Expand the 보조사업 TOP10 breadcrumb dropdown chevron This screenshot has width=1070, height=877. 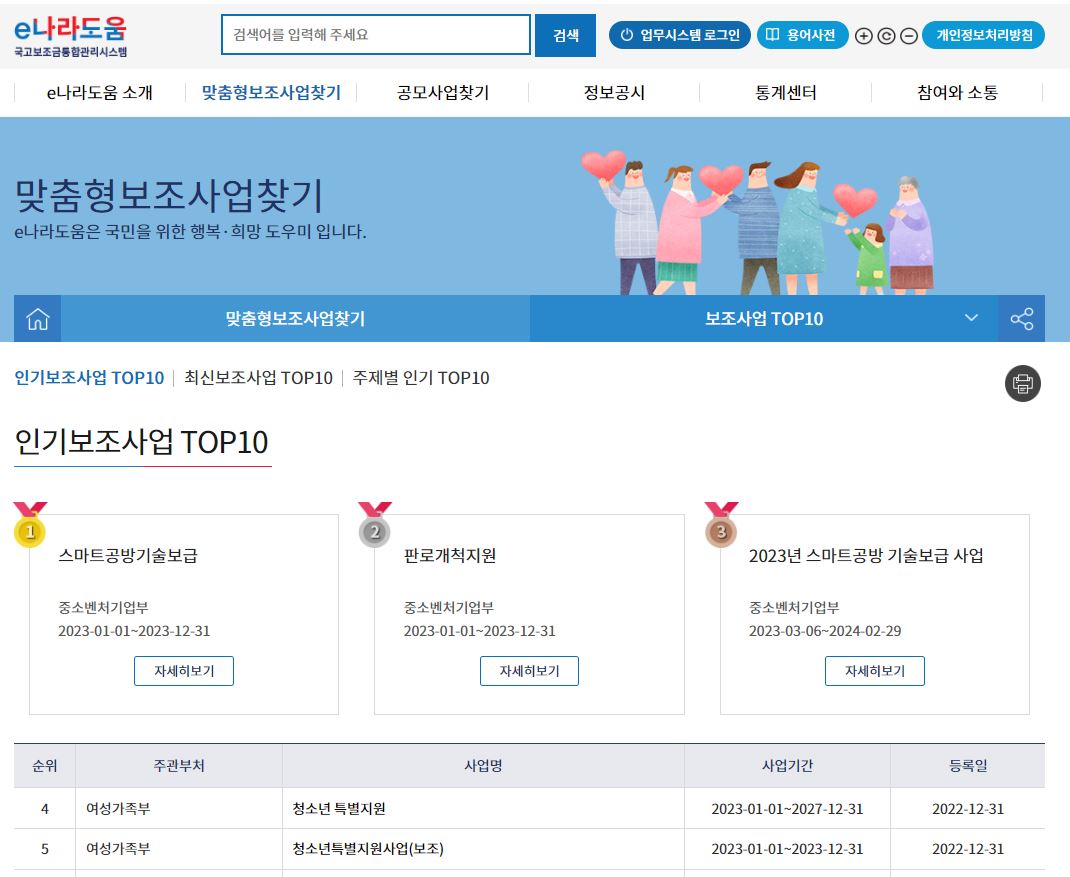pos(970,318)
